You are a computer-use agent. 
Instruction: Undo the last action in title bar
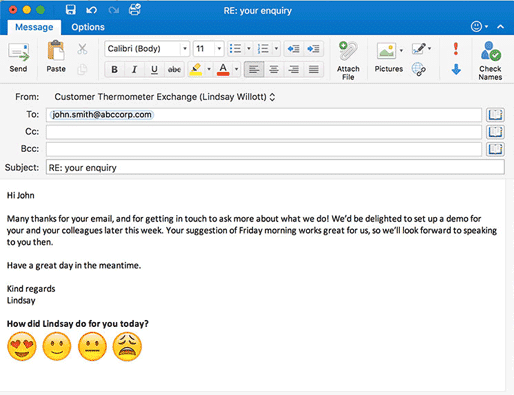point(91,10)
